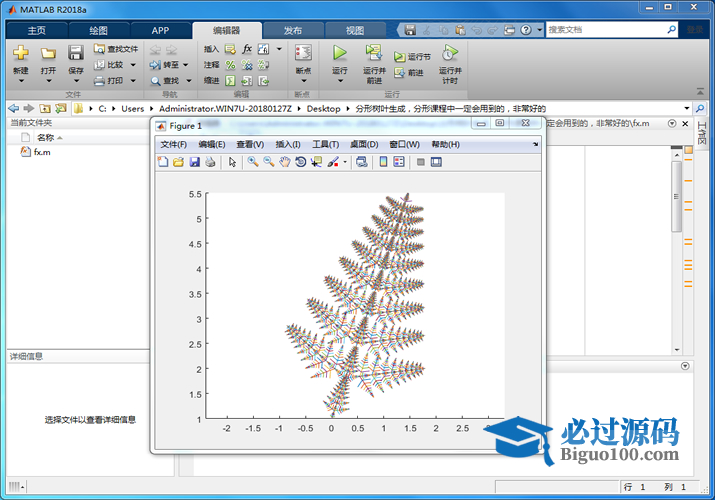Click the 新建 (New) plus icon
715x500 pixels.
[21, 53]
